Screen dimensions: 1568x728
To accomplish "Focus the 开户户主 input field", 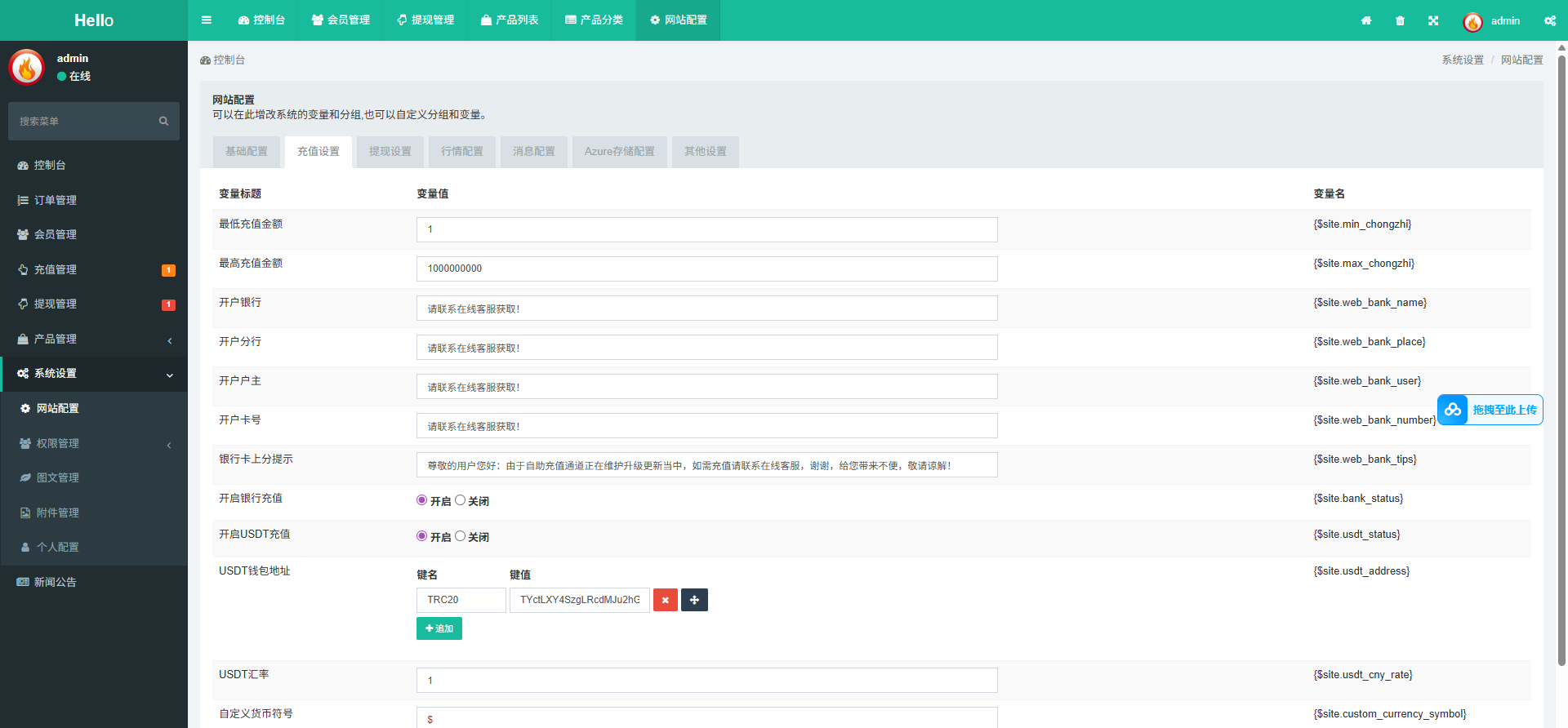I will [707, 387].
